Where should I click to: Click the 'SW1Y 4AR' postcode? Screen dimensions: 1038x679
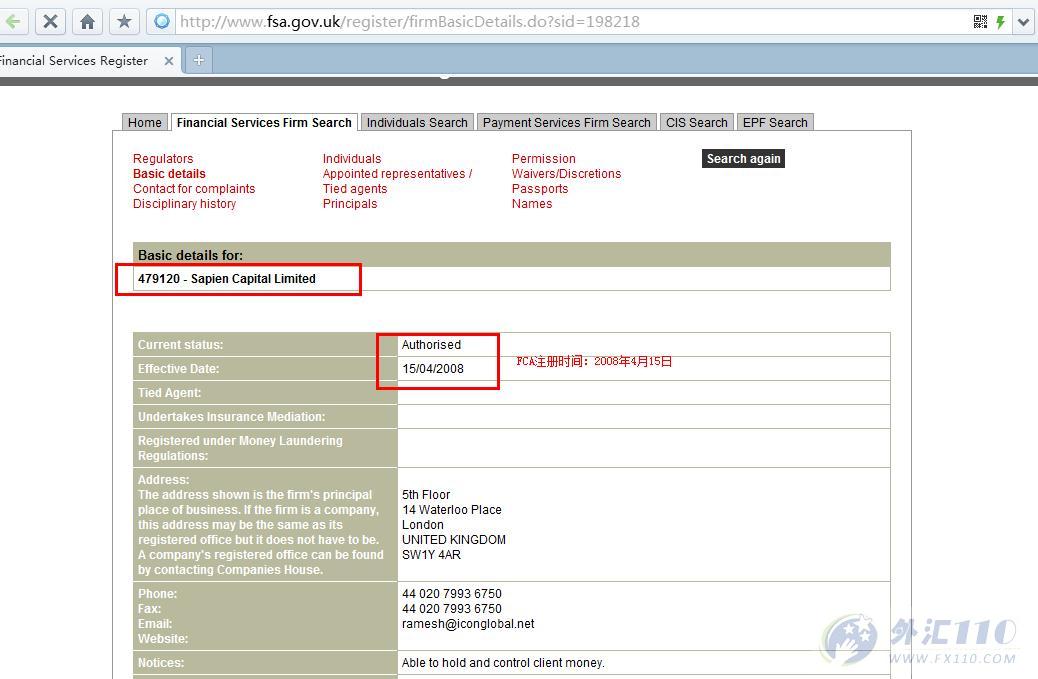point(432,555)
